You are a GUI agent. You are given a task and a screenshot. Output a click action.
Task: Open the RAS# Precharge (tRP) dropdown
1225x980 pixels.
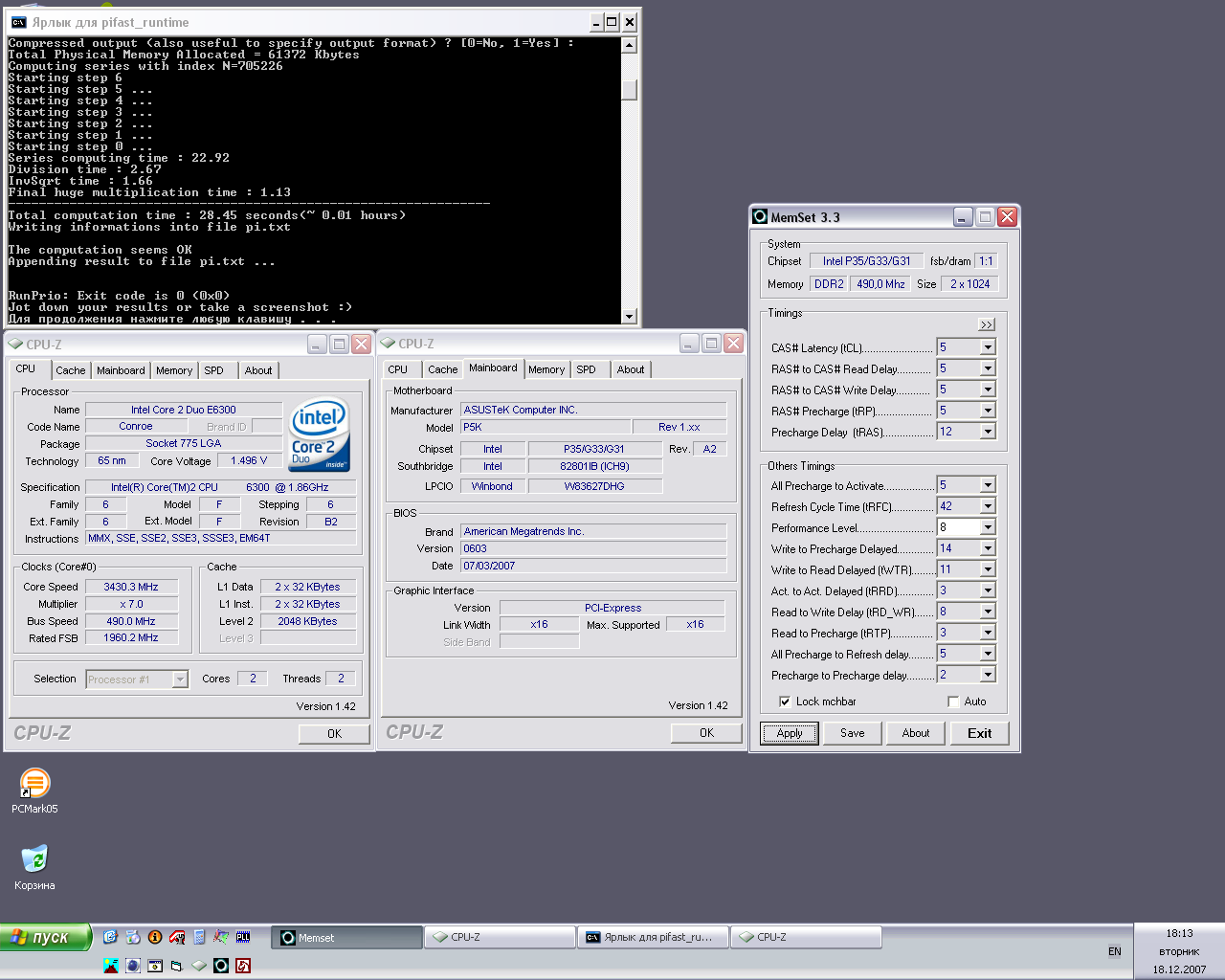988,411
